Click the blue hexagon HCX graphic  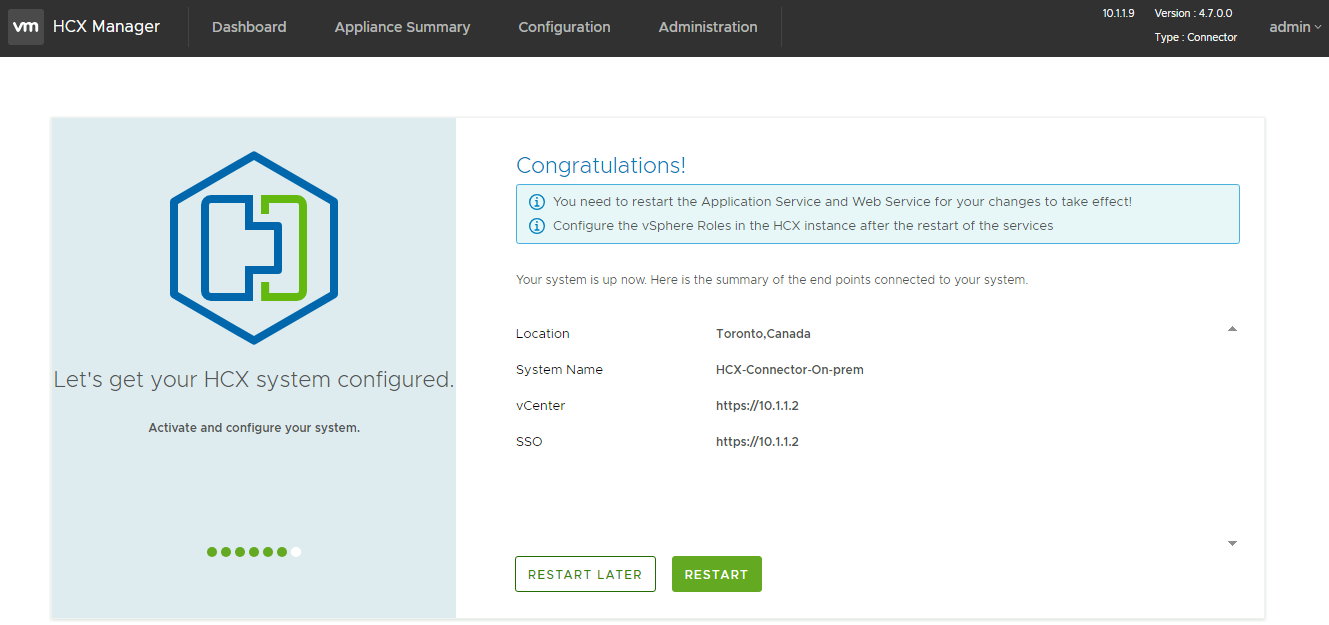click(x=253, y=247)
